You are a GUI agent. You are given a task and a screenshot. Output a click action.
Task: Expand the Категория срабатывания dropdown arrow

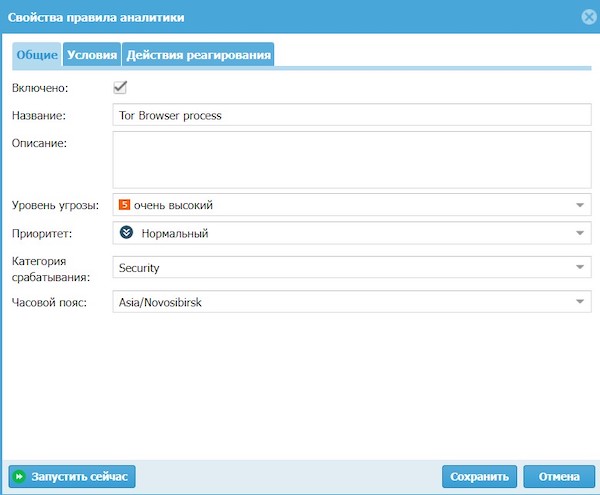(x=580, y=268)
